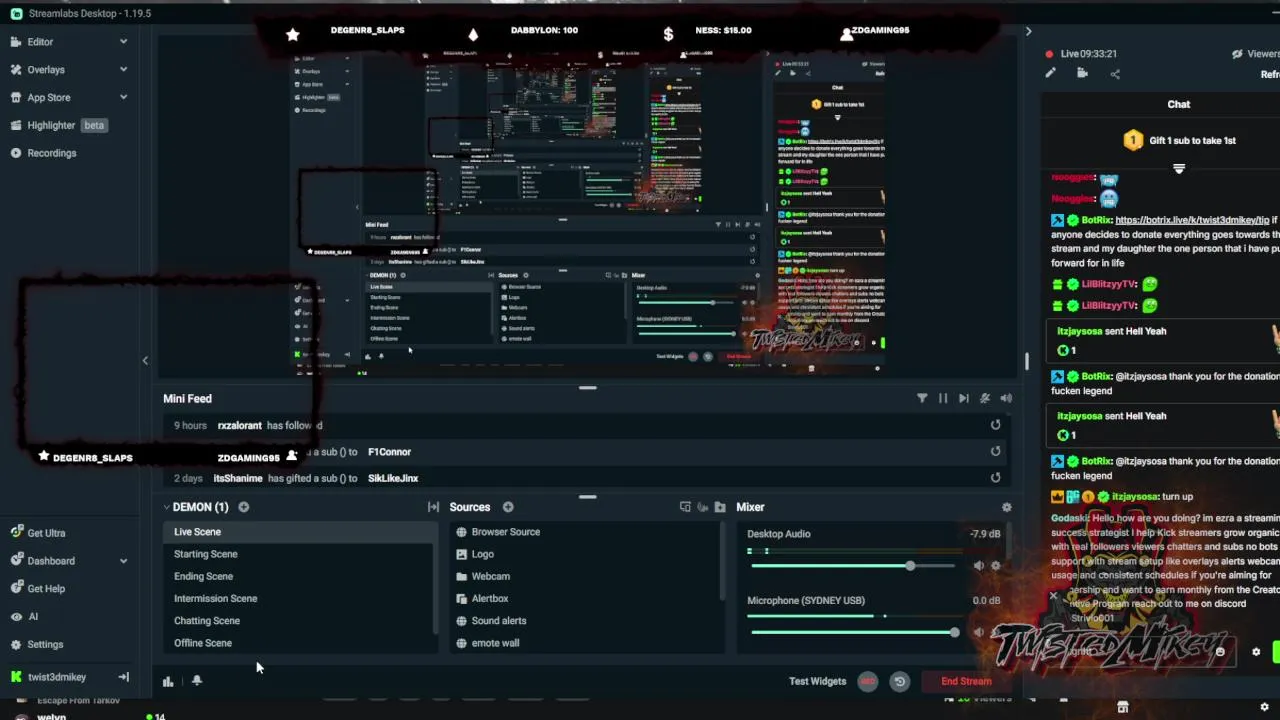Expand the Overlays submenu chevron
Viewport: 1280px width, 720px height.
click(x=123, y=70)
